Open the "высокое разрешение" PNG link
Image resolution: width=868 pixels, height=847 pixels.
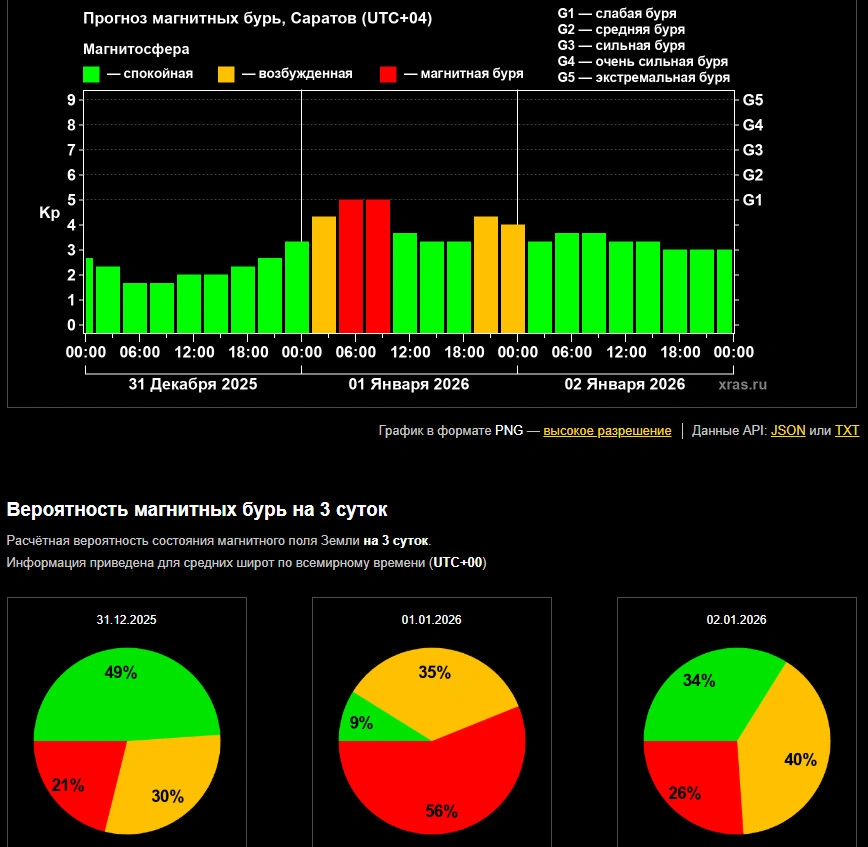[607, 431]
